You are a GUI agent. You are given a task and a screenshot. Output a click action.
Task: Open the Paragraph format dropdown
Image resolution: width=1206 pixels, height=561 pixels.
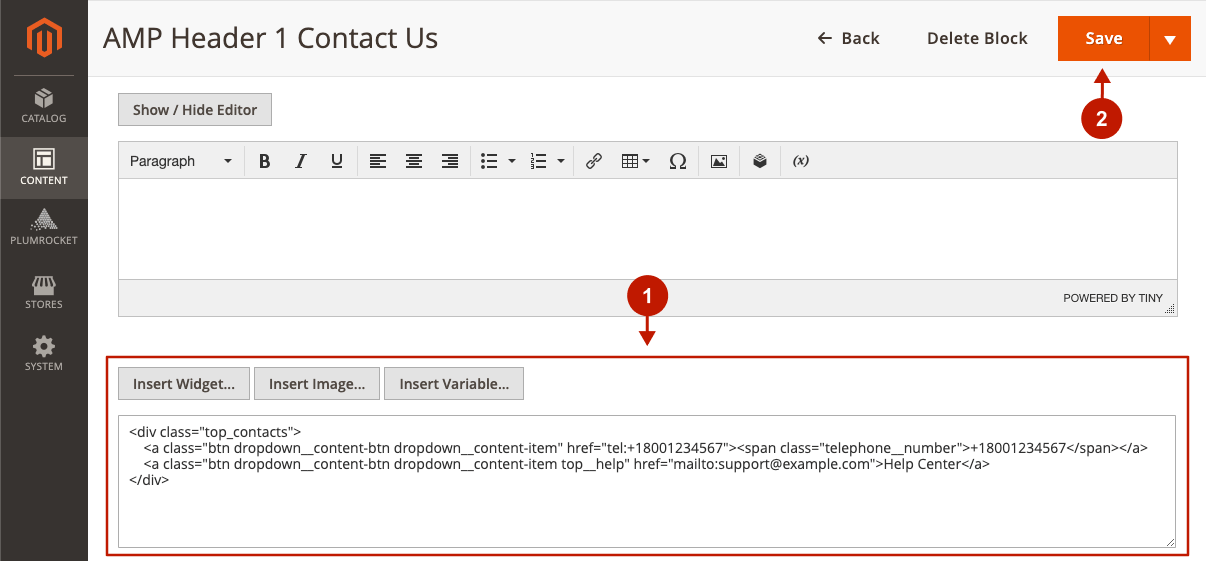[x=180, y=161]
